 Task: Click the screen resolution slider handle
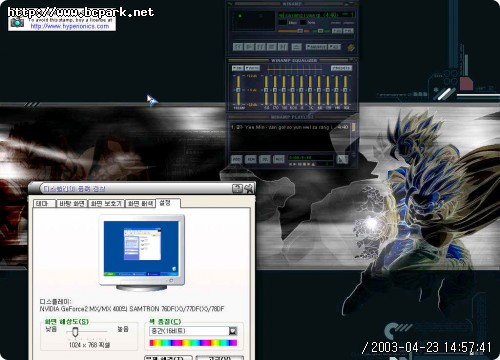75,332
